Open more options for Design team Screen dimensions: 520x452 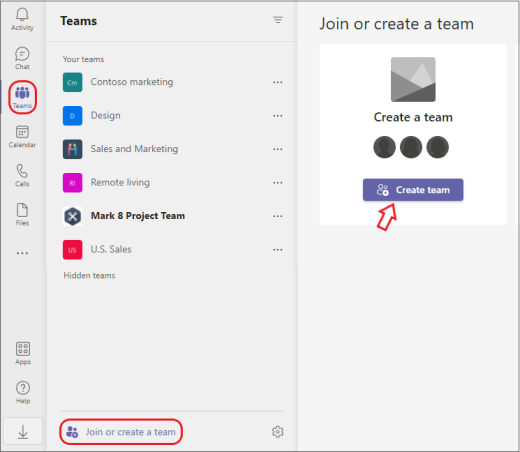(x=278, y=116)
